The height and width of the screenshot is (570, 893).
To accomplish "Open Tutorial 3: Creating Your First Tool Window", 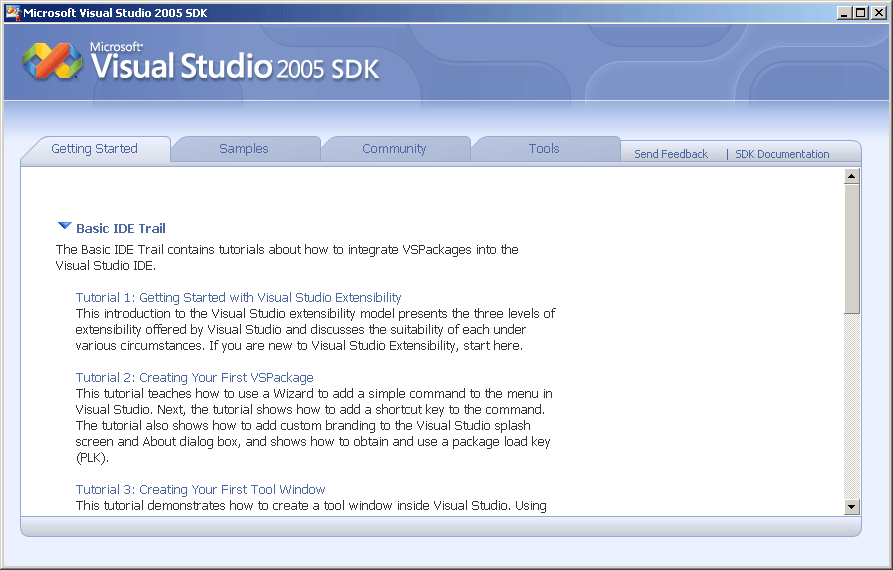I will point(200,490).
